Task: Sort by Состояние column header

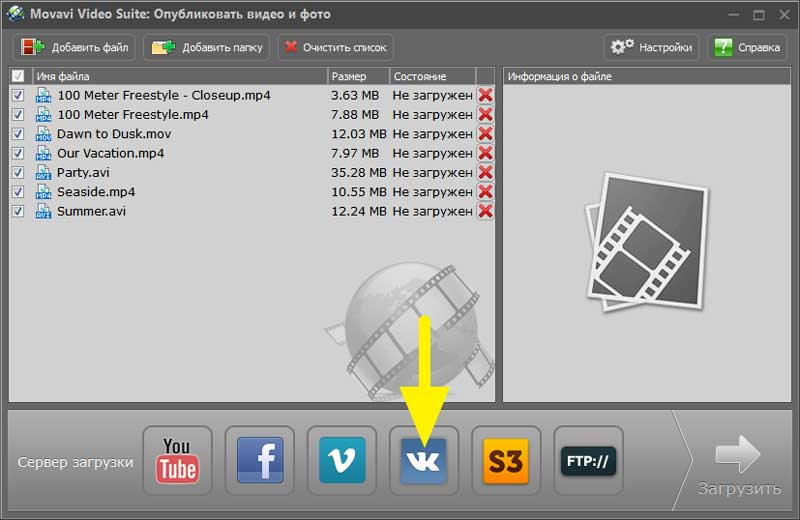Action: pos(433,76)
